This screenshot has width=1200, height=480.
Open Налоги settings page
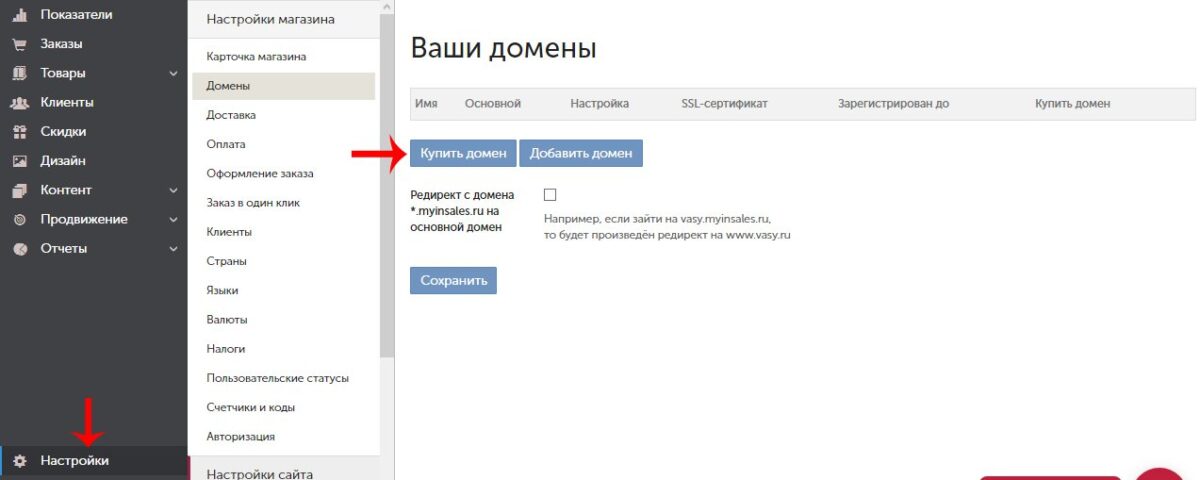pos(225,349)
